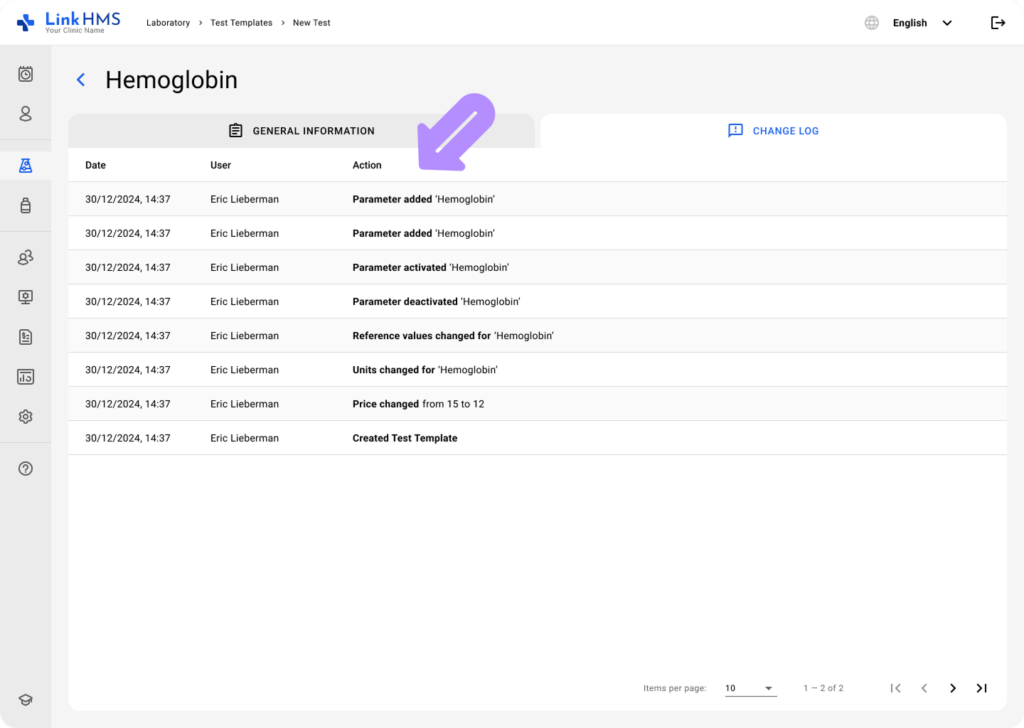
Task: Select the telemedicine monitor icon in sidebar
Action: point(25,297)
